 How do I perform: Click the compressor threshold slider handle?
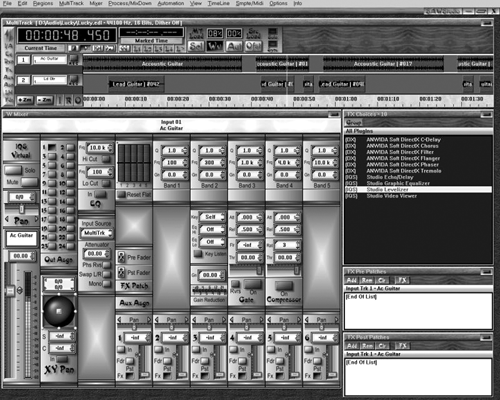pos(297,269)
